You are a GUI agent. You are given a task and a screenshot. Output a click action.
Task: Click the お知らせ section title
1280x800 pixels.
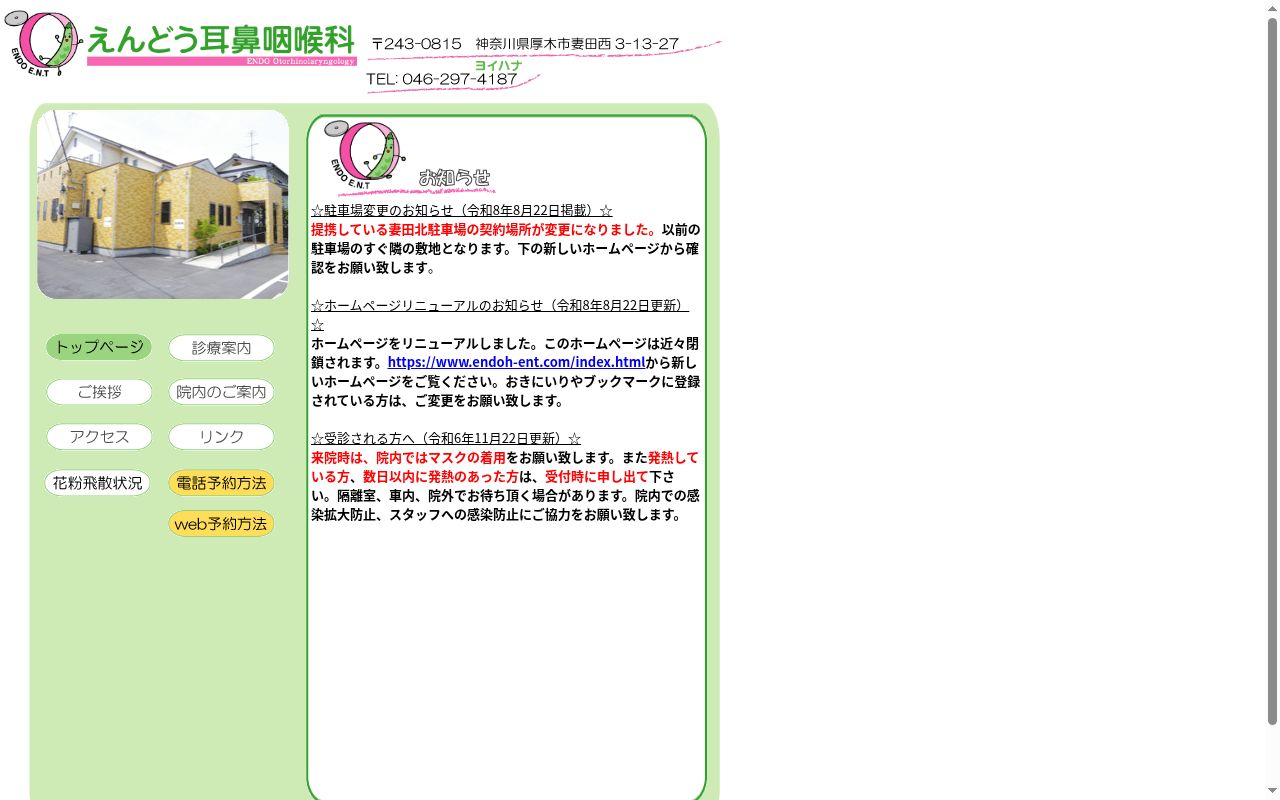click(455, 178)
